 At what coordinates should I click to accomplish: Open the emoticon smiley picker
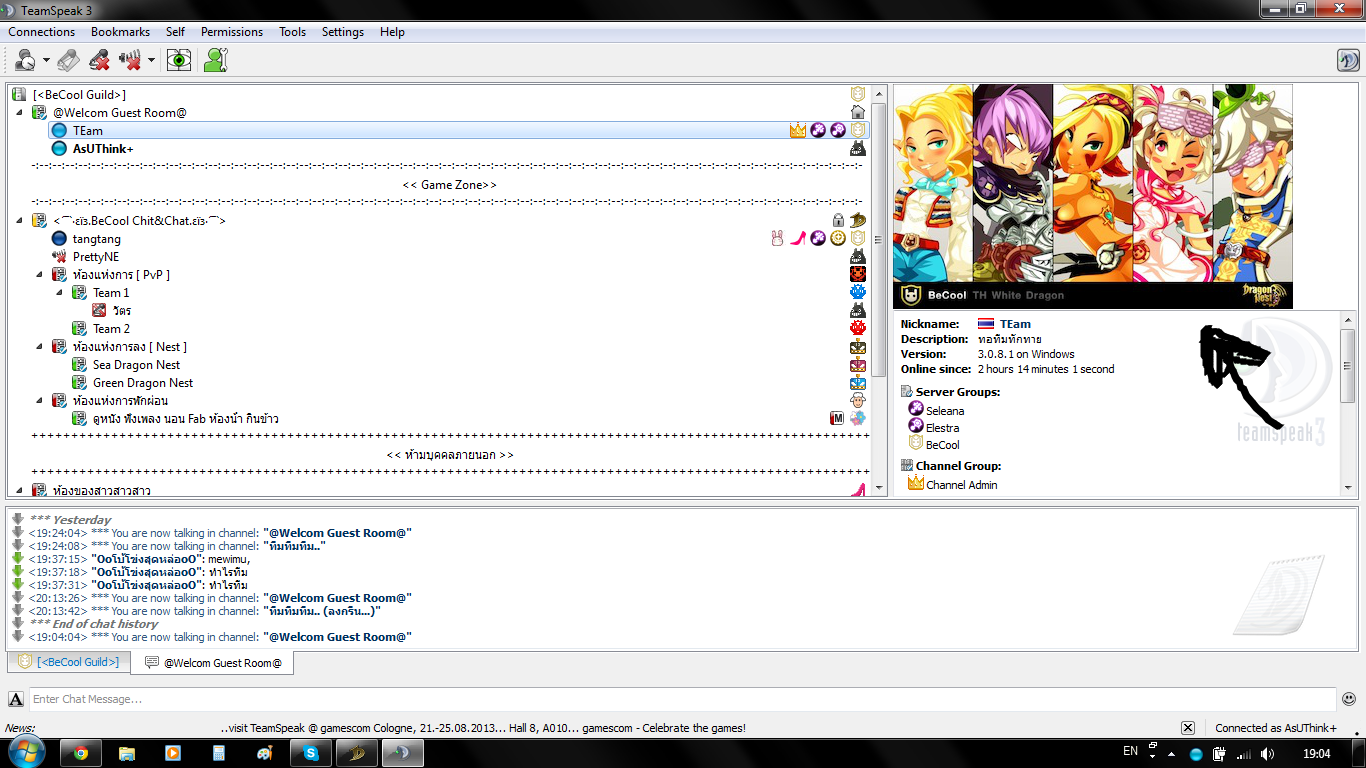pyautogui.click(x=1349, y=699)
